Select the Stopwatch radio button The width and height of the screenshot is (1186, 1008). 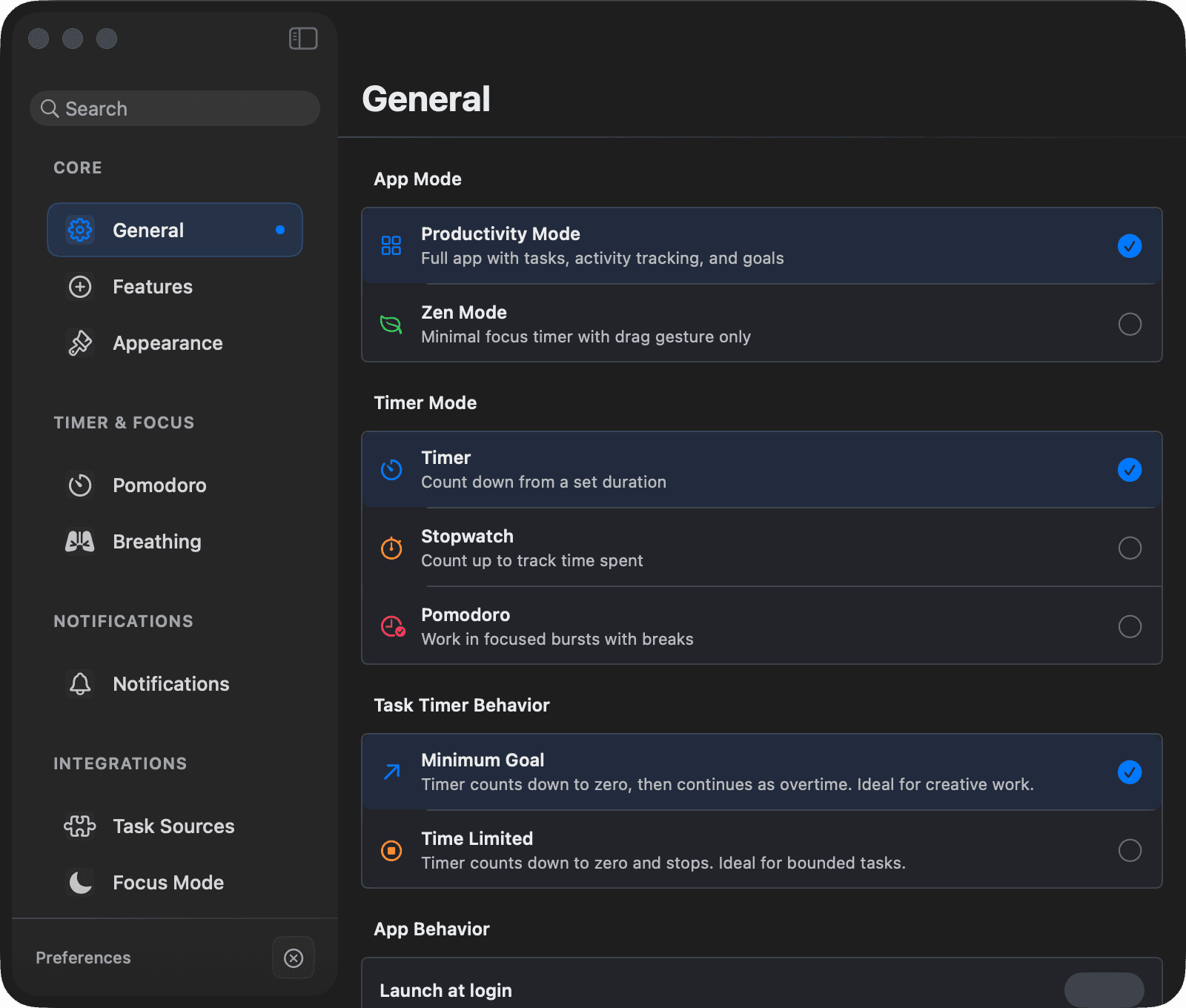(x=1130, y=548)
